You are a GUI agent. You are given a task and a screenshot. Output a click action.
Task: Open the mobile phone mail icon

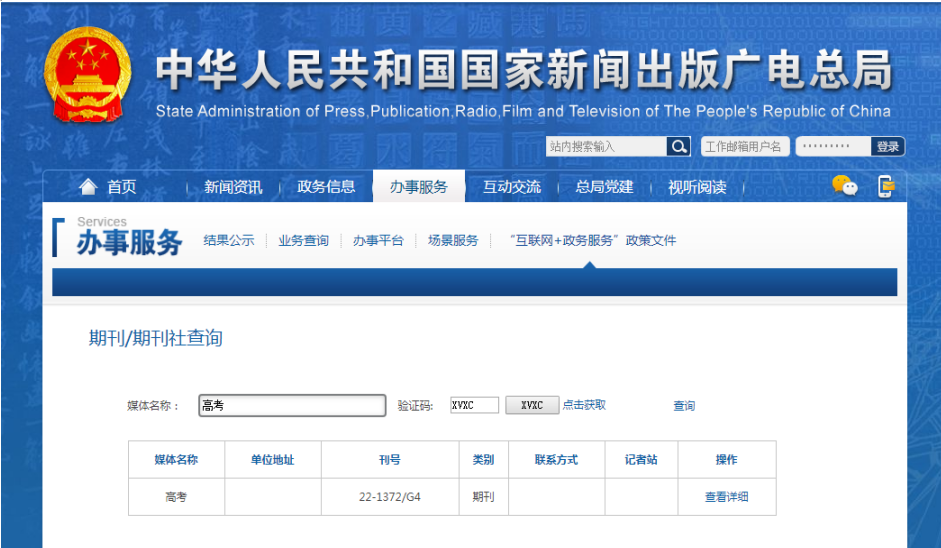(x=886, y=187)
